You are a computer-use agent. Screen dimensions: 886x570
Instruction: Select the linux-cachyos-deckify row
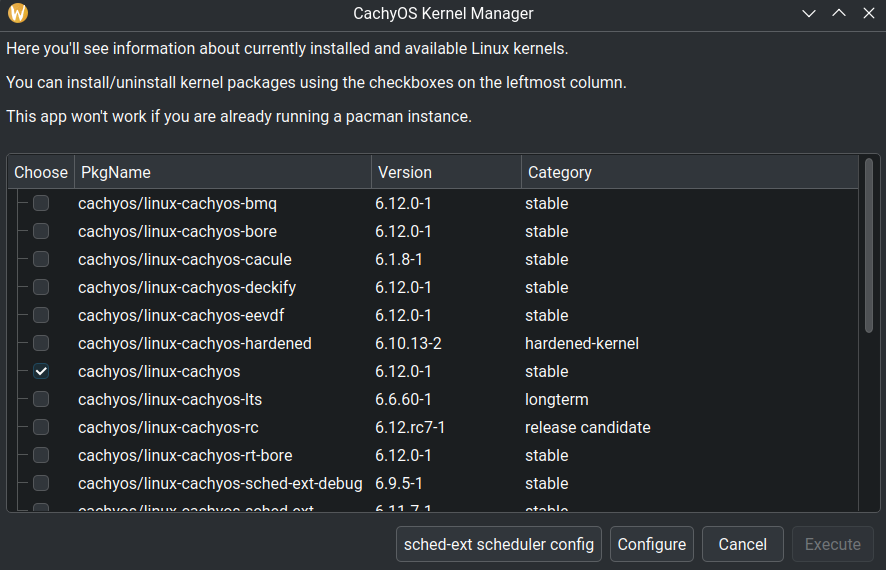tap(187, 287)
